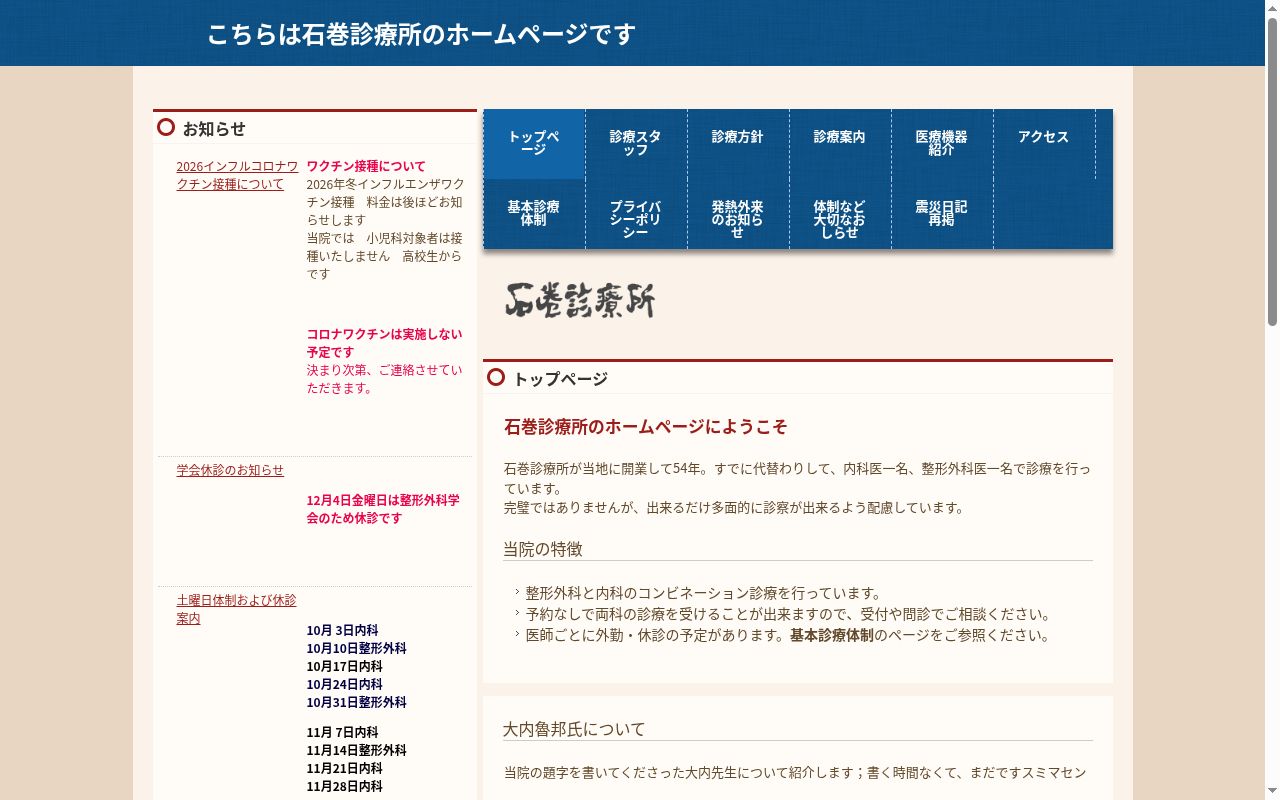Click the 10月10日整形外科 schedule entry
The image size is (1280, 800).
357,648
